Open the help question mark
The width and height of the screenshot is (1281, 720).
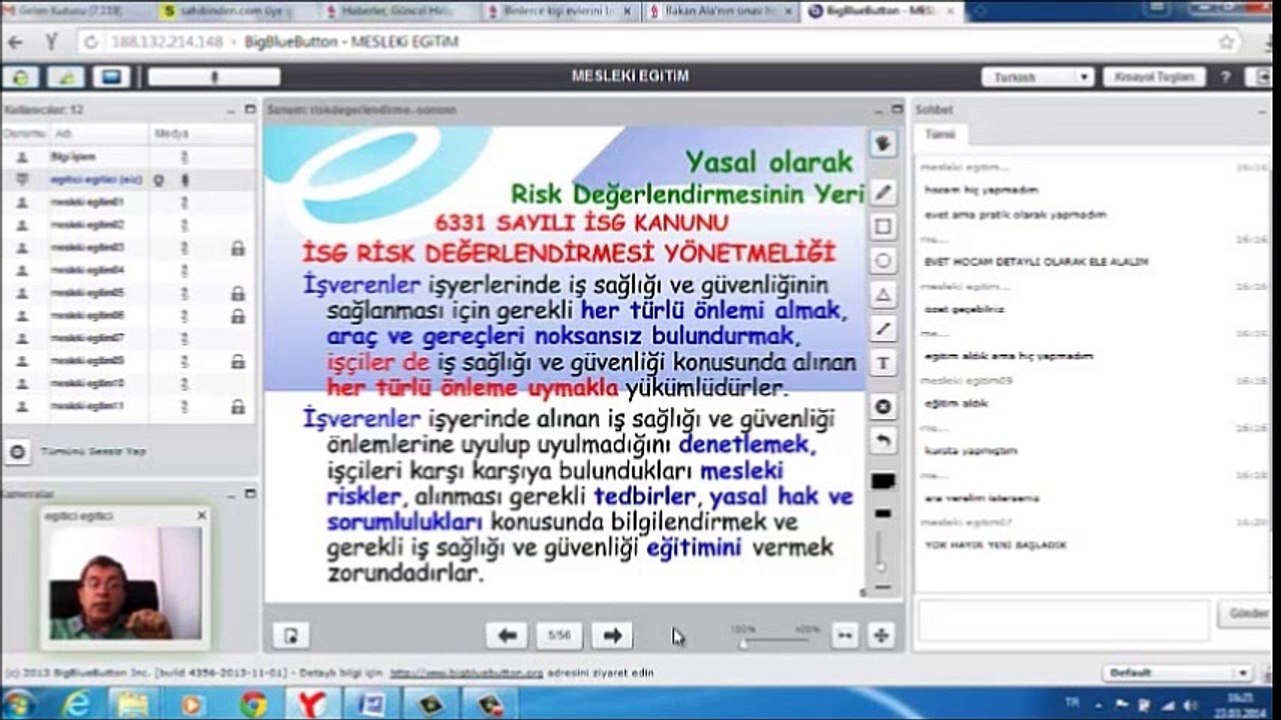pos(1225,77)
